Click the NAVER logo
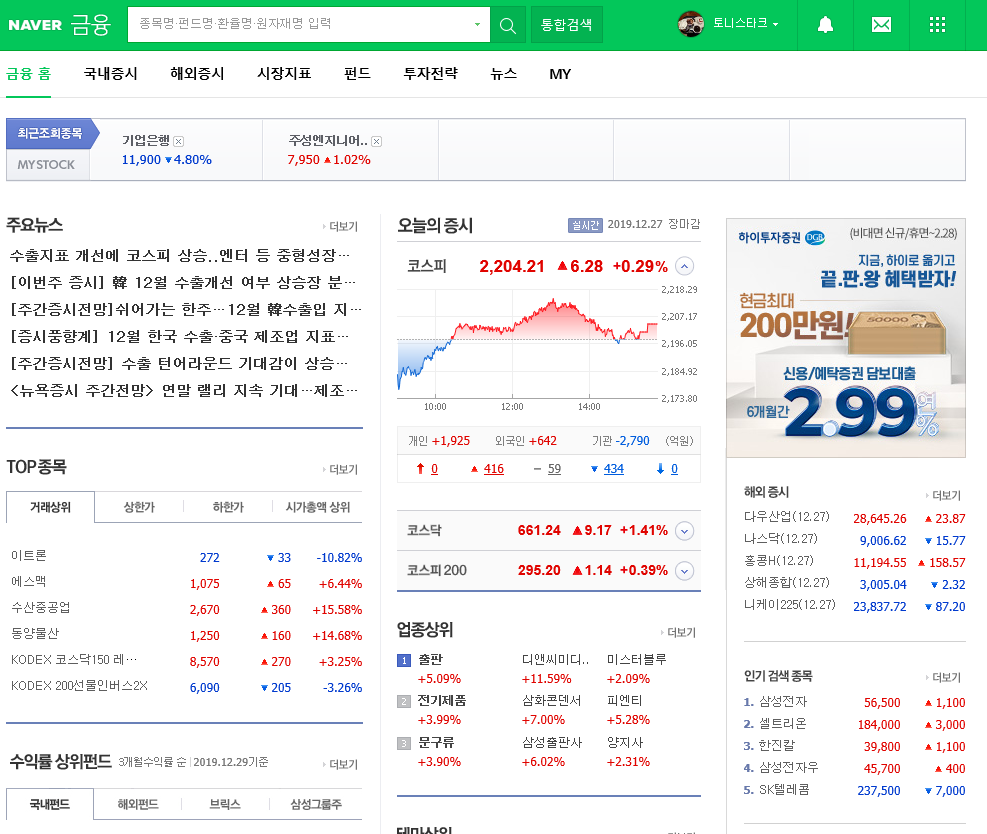The image size is (987, 834). point(35,25)
